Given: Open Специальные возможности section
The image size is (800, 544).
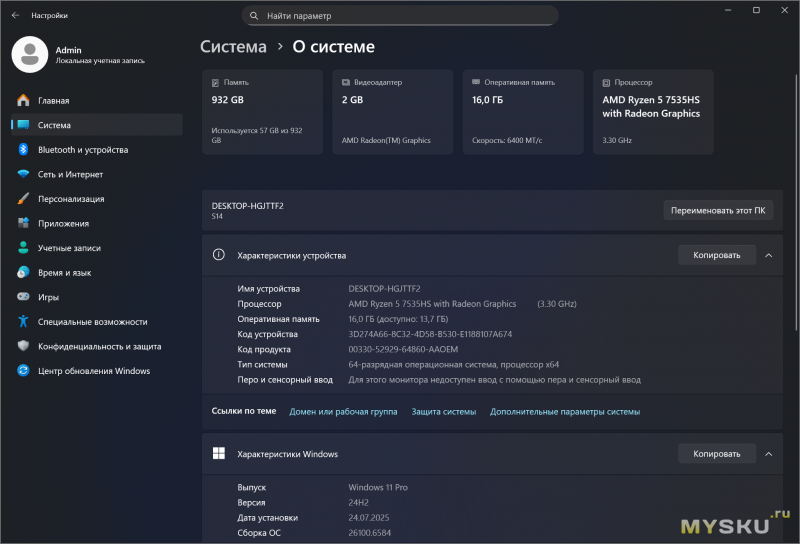Looking at the screenshot, I should point(97,322).
